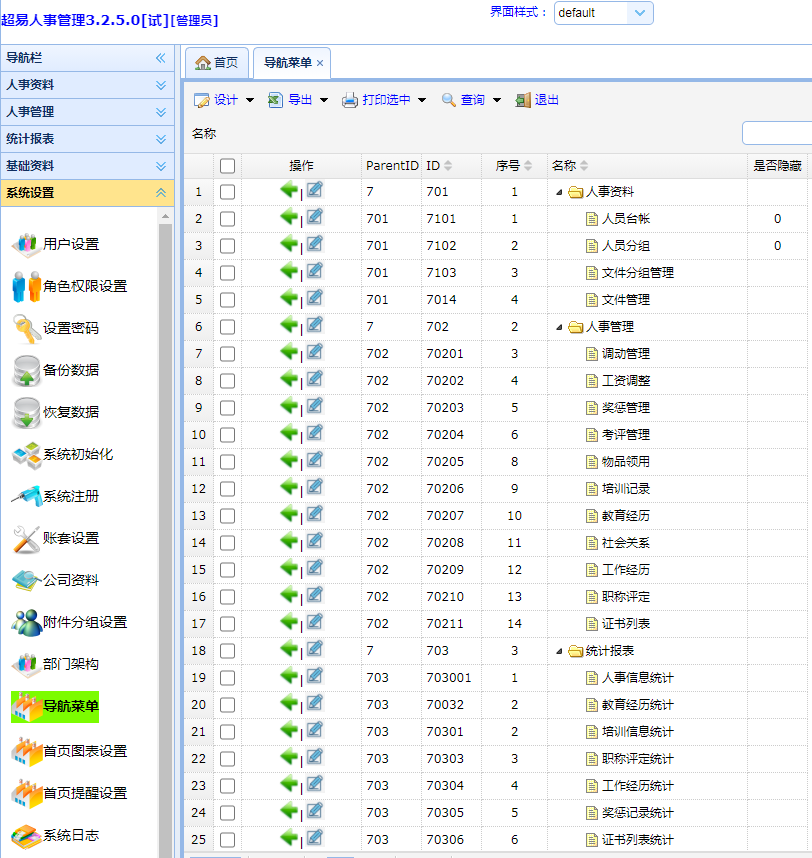Close the 导航菜单 tab
The image size is (812, 858).
pos(320,63)
